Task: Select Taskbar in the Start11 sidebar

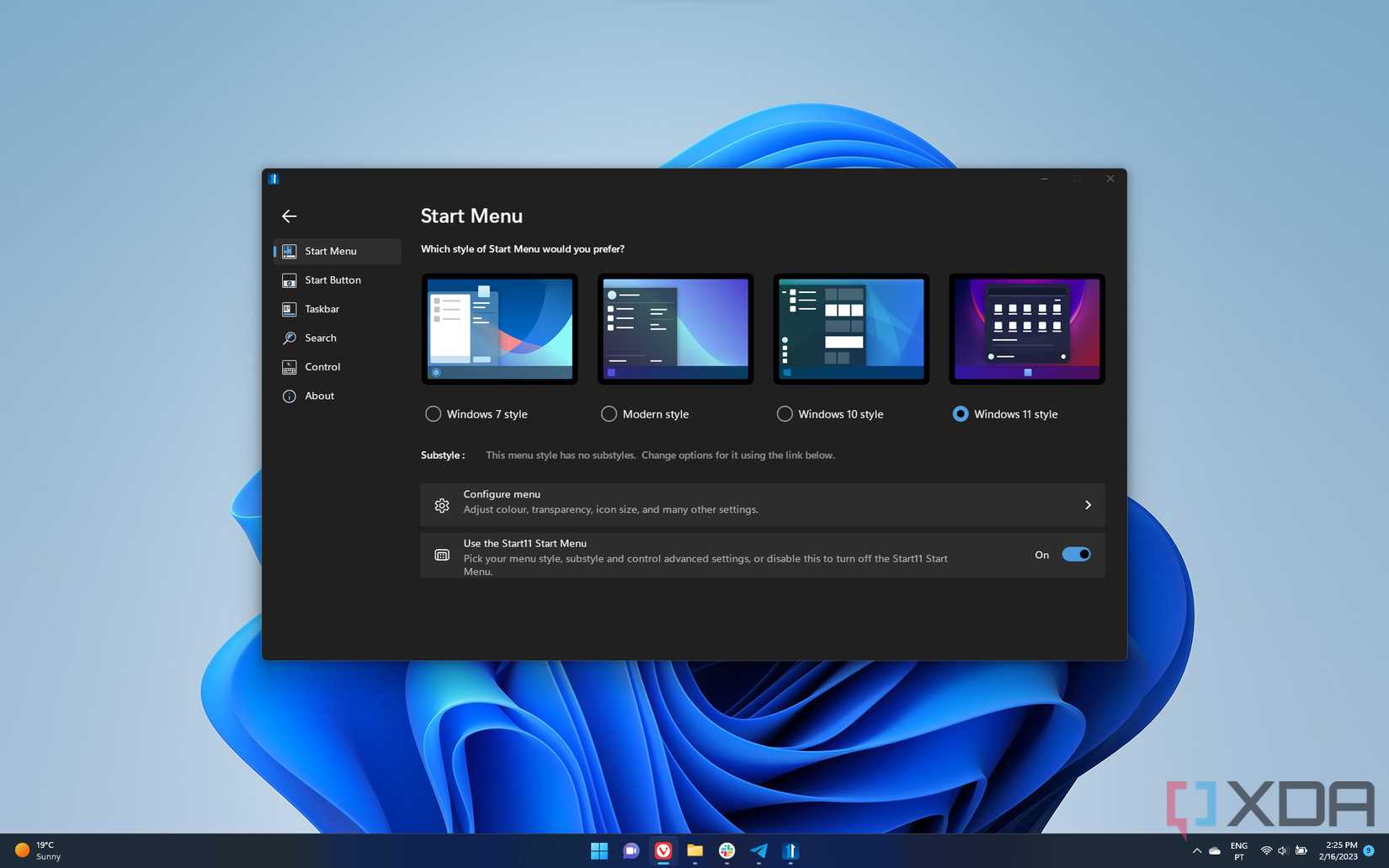Action: (322, 309)
